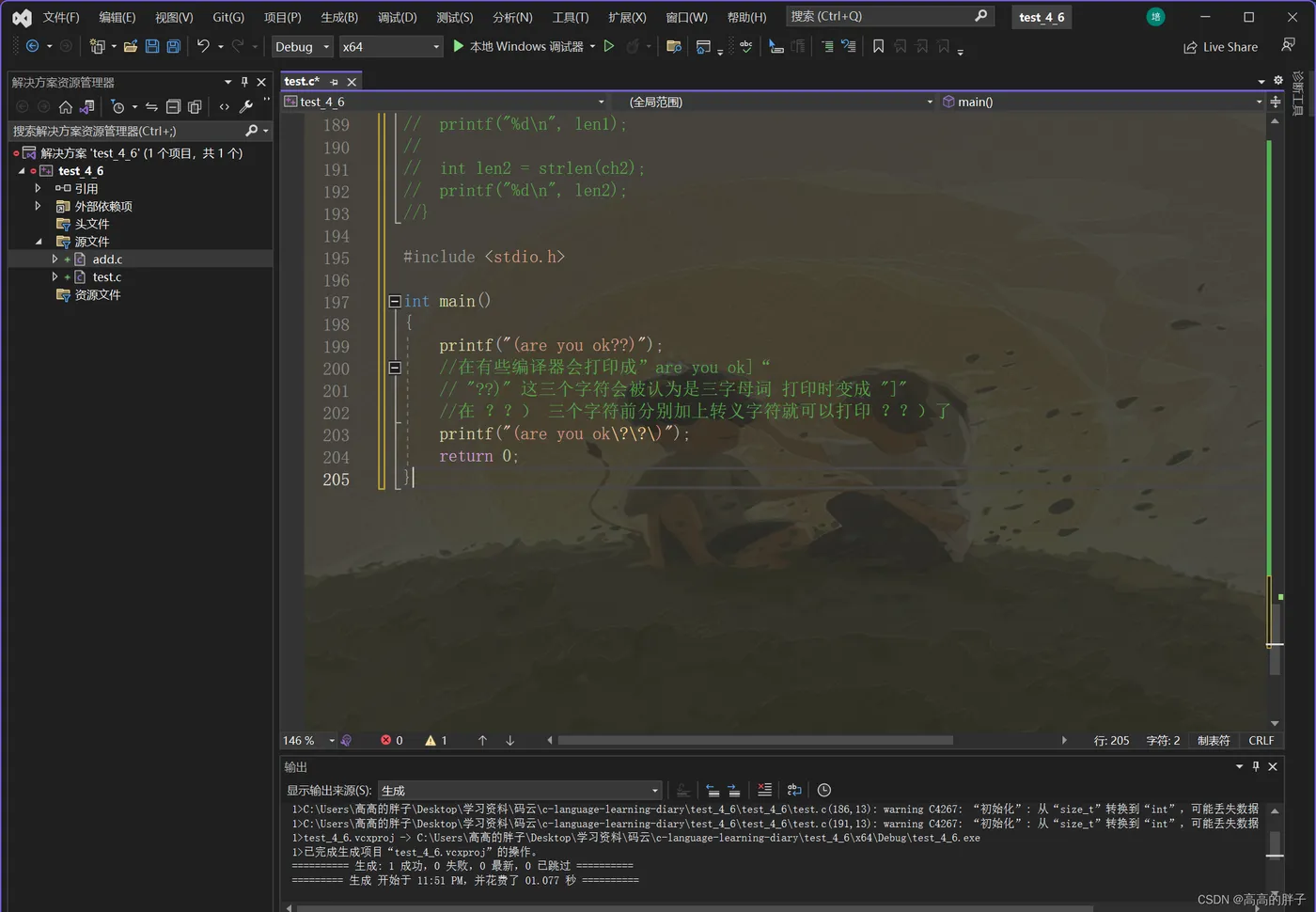This screenshot has width=1316, height=912.
Task: Switch views with the Solution Explorer view-switch icon
Action: tap(87, 106)
